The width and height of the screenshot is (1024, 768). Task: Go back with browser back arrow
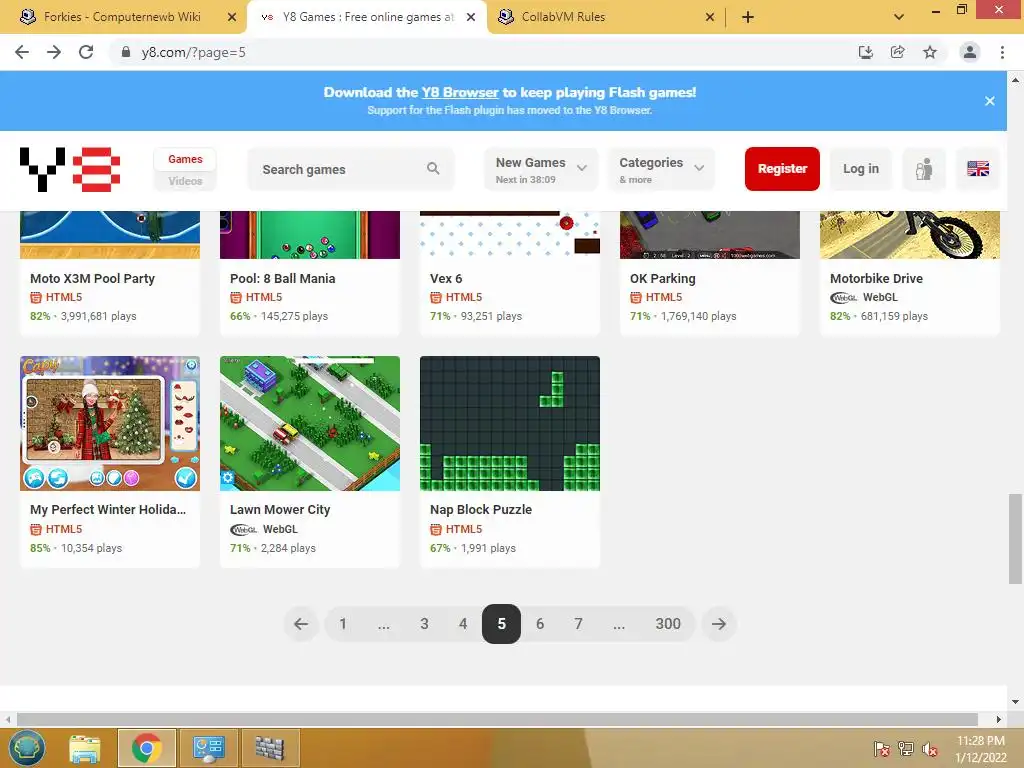click(x=22, y=52)
